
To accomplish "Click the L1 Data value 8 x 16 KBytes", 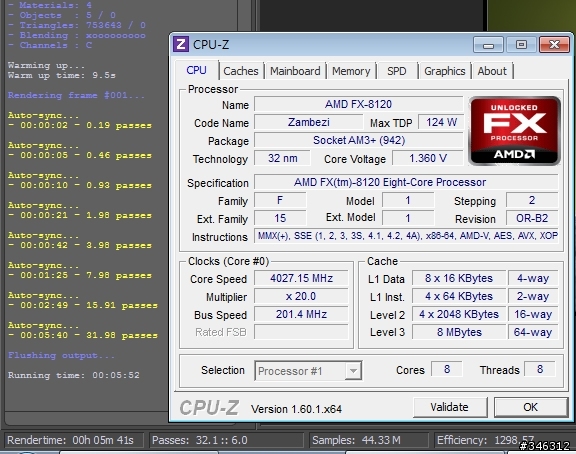I will [x=459, y=278].
